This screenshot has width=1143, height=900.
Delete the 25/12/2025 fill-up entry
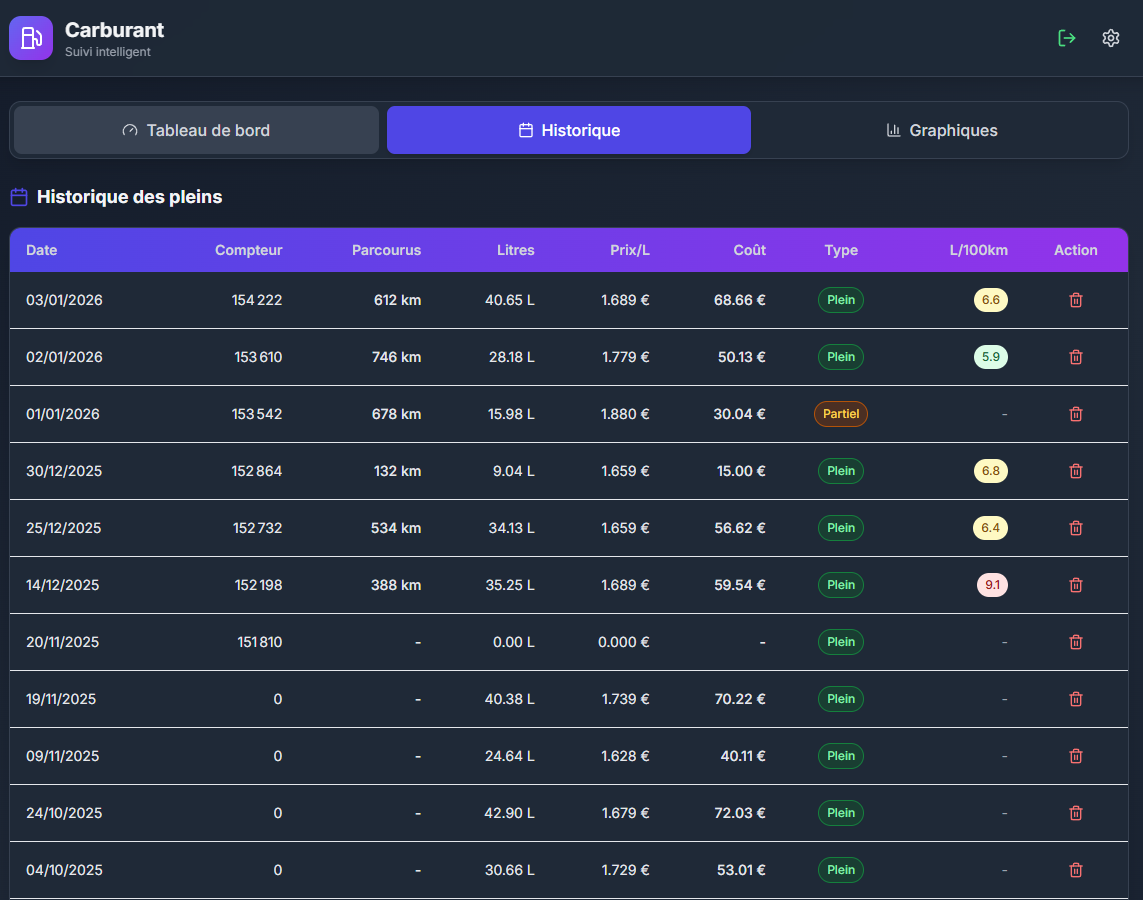click(1076, 528)
